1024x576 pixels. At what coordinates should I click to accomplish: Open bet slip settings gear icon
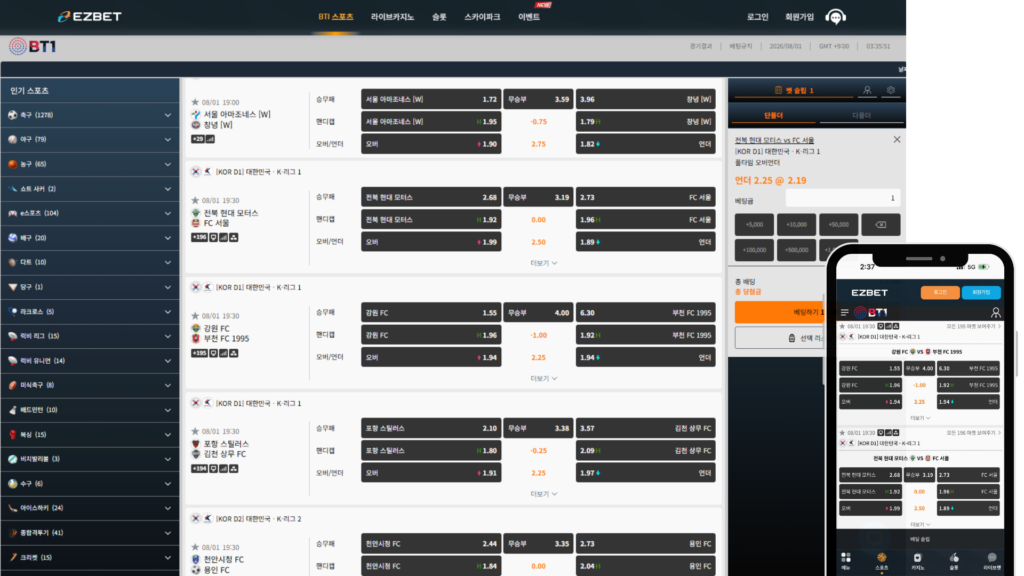click(891, 90)
